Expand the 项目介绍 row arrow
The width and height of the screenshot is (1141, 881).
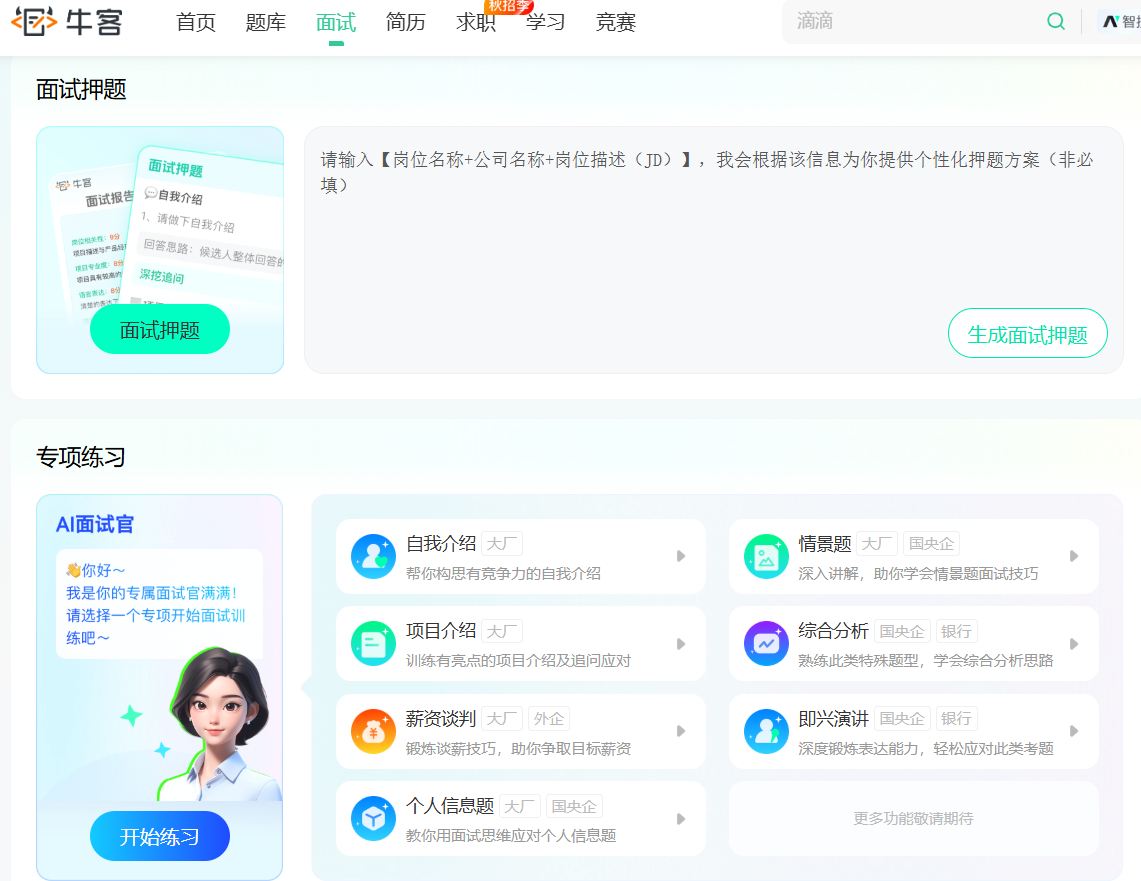[681, 644]
